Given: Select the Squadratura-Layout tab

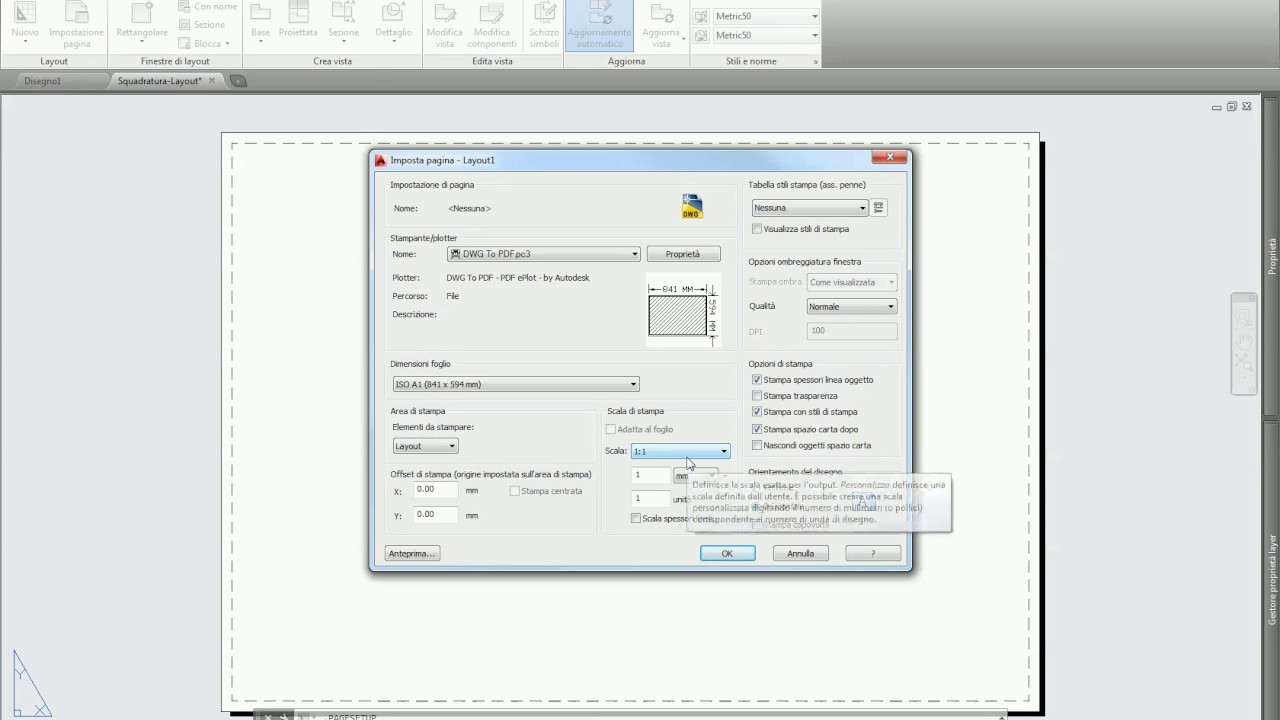Looking at the screenshot, I should pos(160,81).
